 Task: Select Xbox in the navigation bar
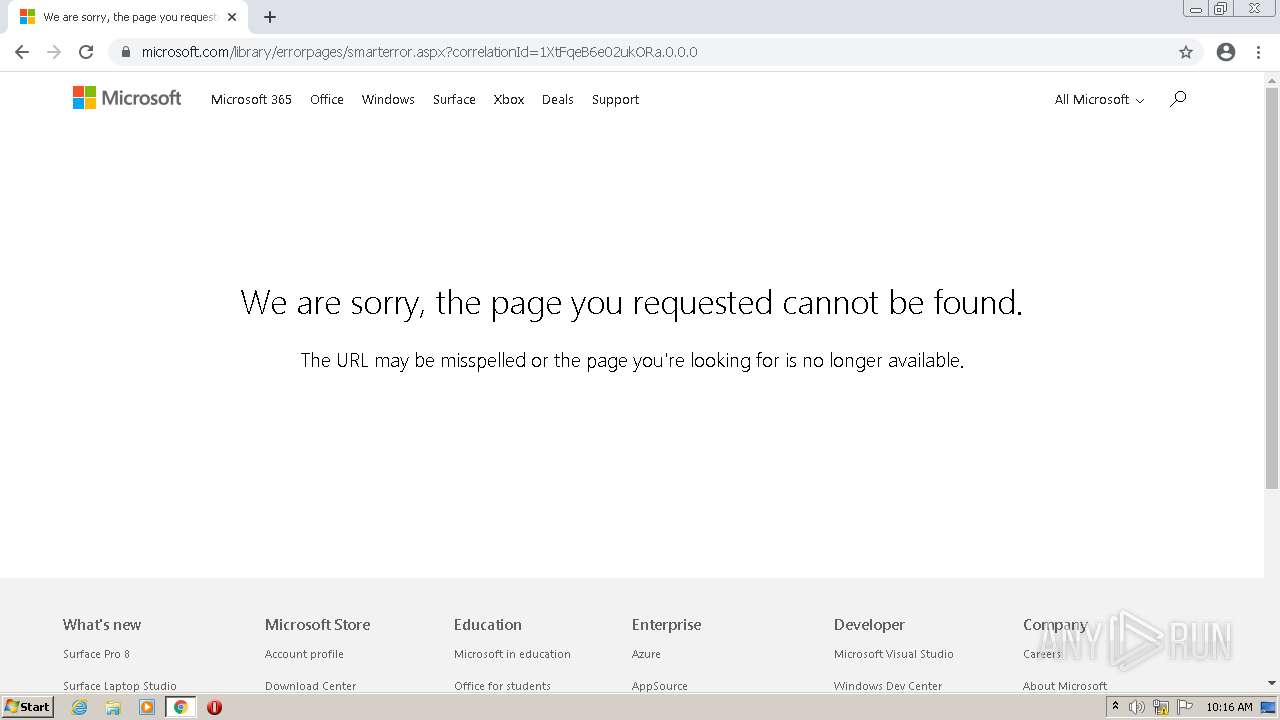[509, 99]
